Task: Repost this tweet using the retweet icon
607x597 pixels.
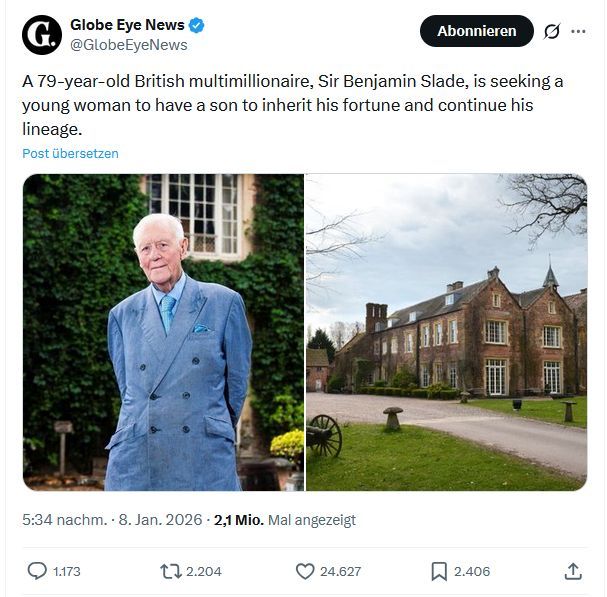Action: click(x=171, y=571)
